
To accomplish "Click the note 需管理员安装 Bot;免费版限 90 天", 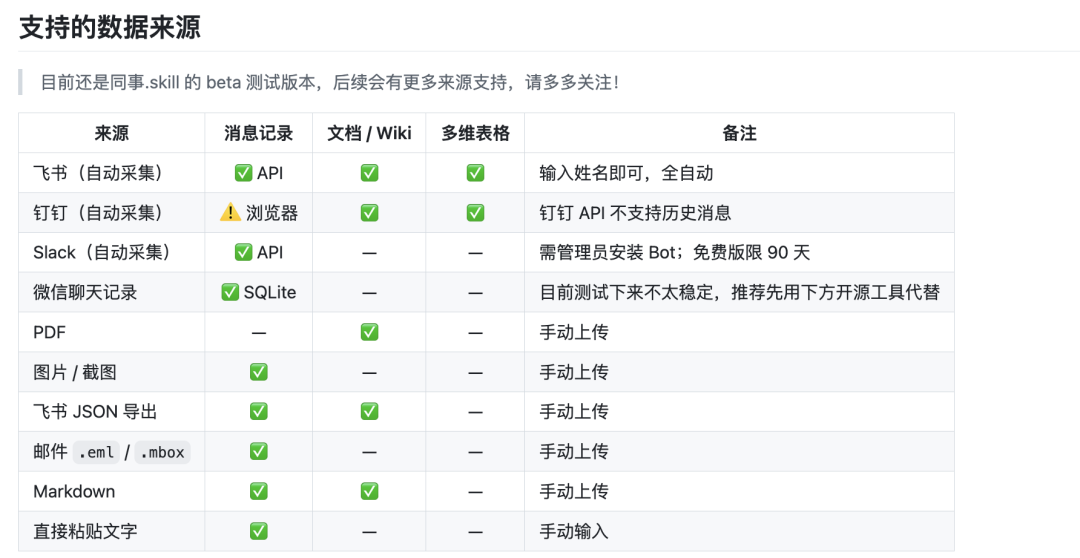I will (x=674, y=253).
